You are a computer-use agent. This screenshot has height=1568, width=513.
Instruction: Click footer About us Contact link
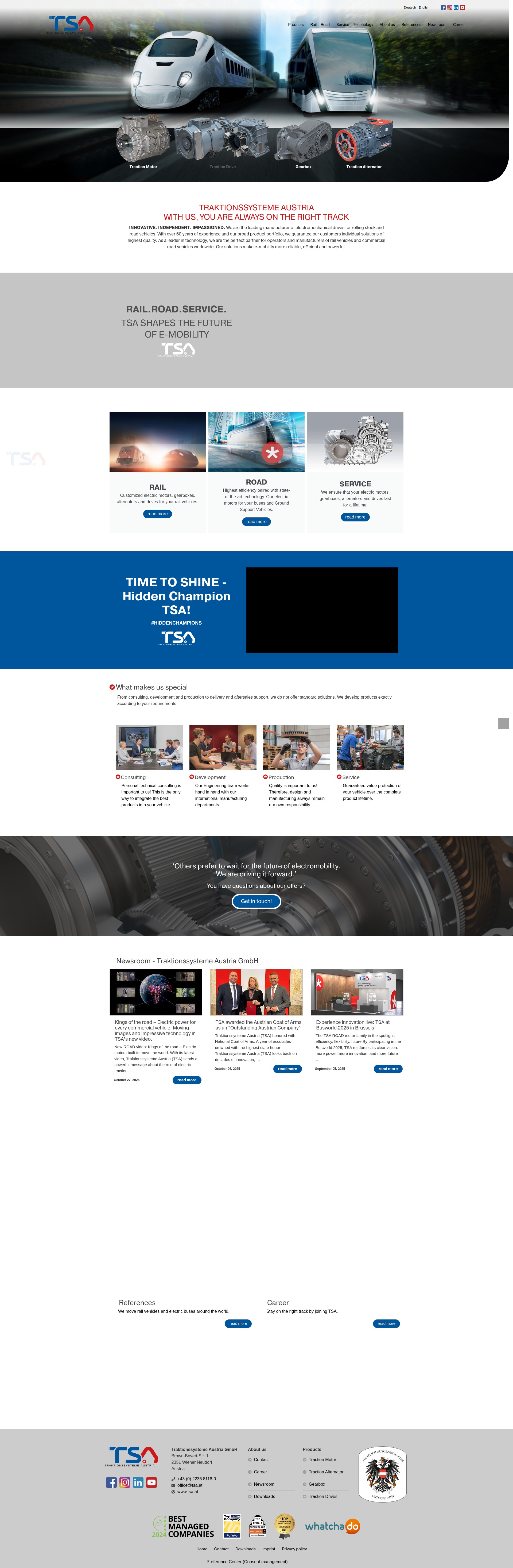[261, 1460]
